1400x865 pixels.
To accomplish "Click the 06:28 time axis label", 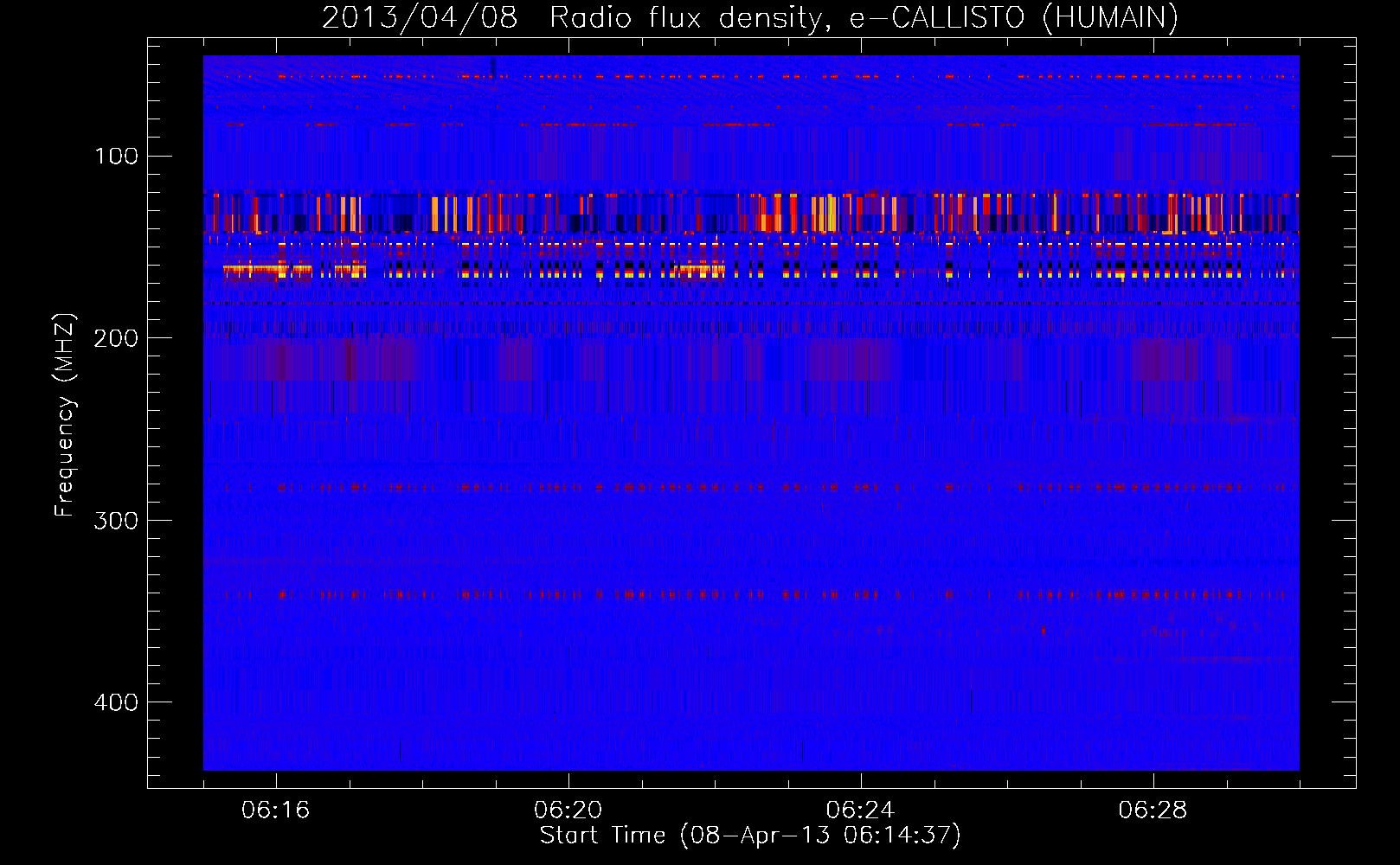I will tap(1153, 810).
